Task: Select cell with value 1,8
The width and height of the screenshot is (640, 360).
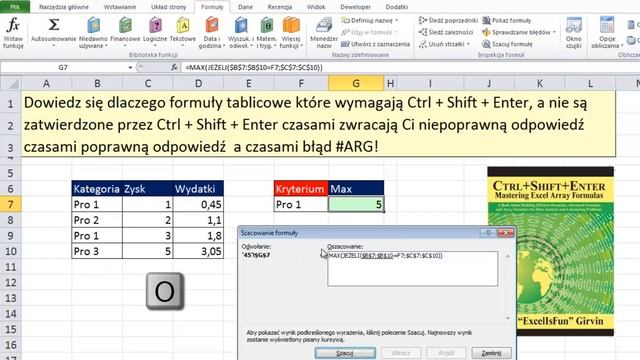Action: [x=198, y=236]
